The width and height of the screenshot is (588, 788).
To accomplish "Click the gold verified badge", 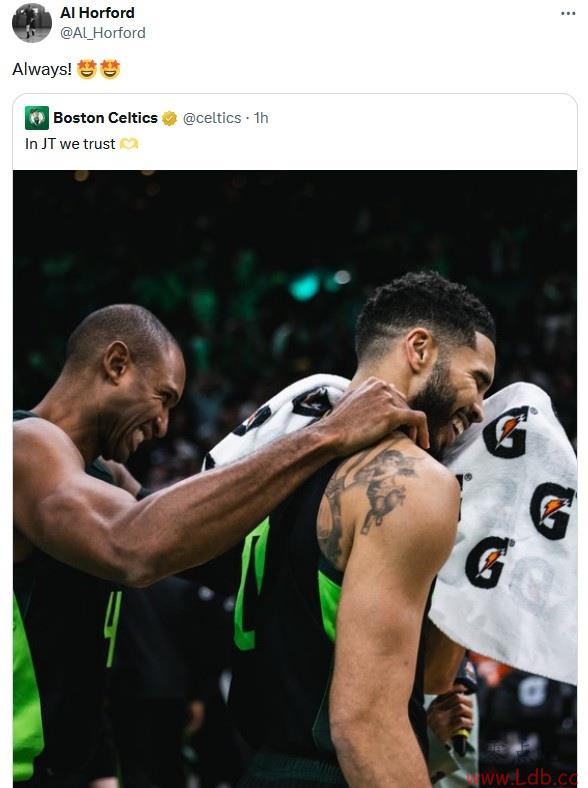I will click(169, 118).
